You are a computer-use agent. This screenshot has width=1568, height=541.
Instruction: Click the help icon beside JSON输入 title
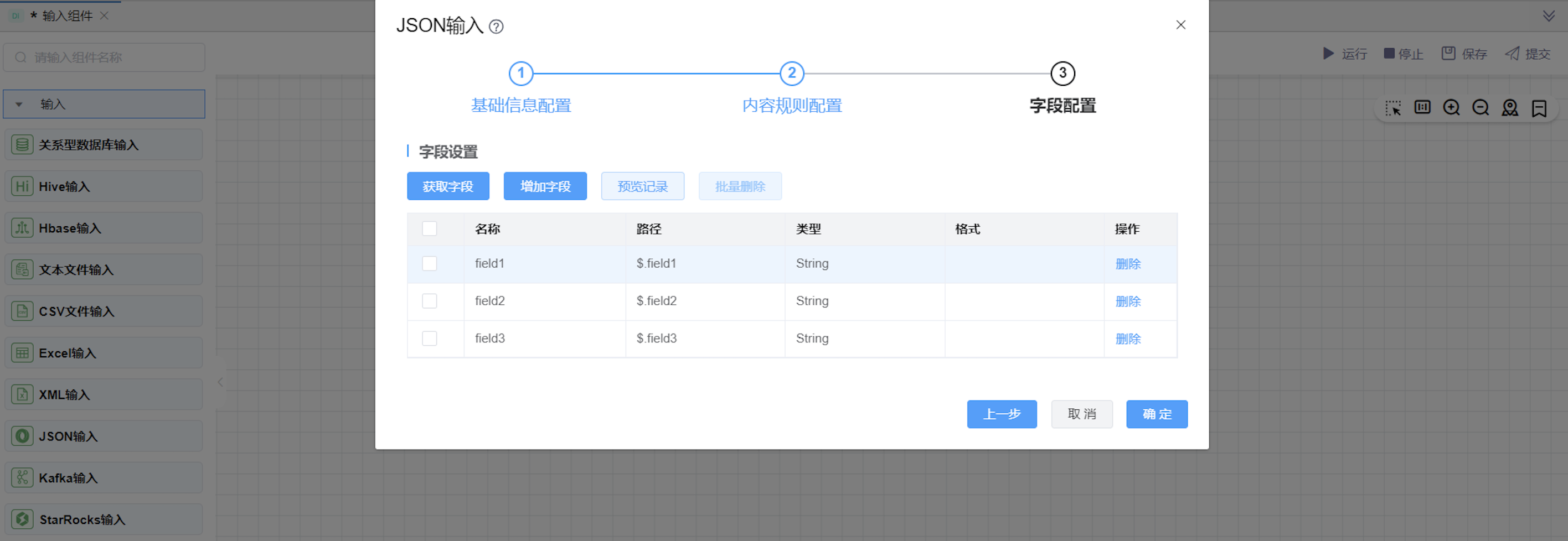click(496, 27)
